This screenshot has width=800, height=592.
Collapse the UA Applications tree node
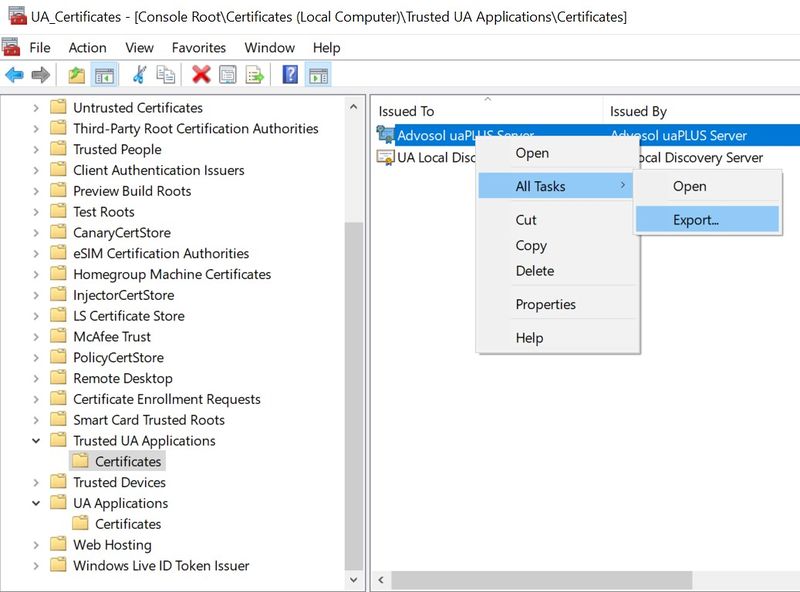tap(37, 504)
